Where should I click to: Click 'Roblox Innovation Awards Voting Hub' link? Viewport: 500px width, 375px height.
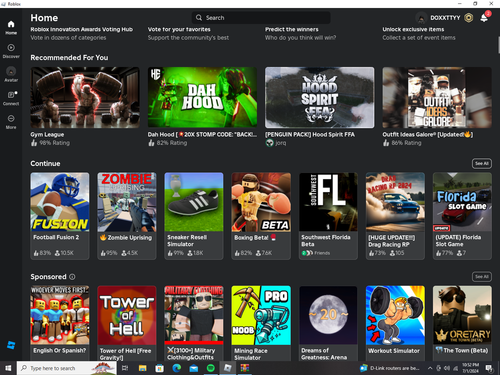(x=82, y=29)
